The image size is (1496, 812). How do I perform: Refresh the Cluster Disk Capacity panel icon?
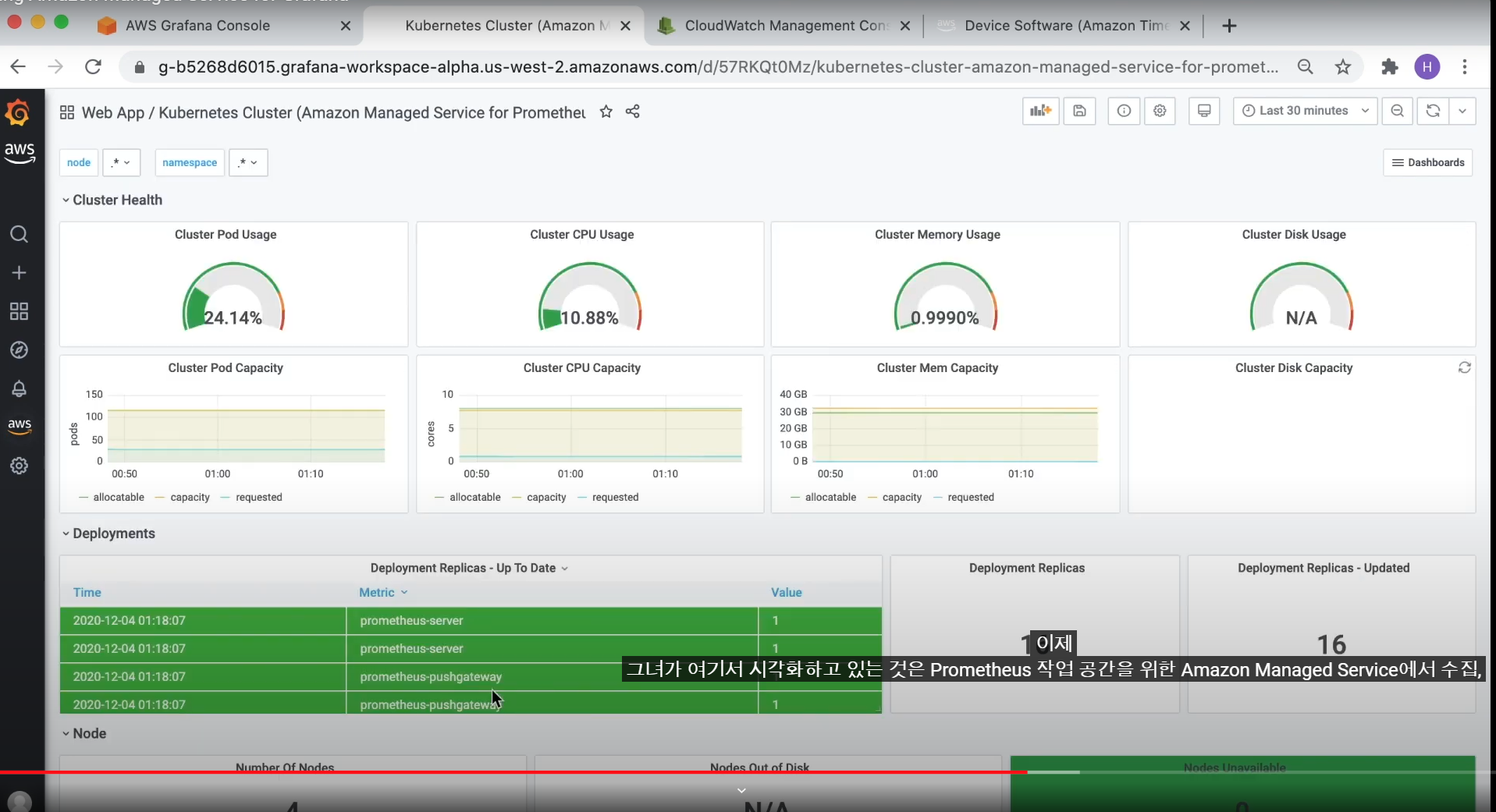point(1465,367)
